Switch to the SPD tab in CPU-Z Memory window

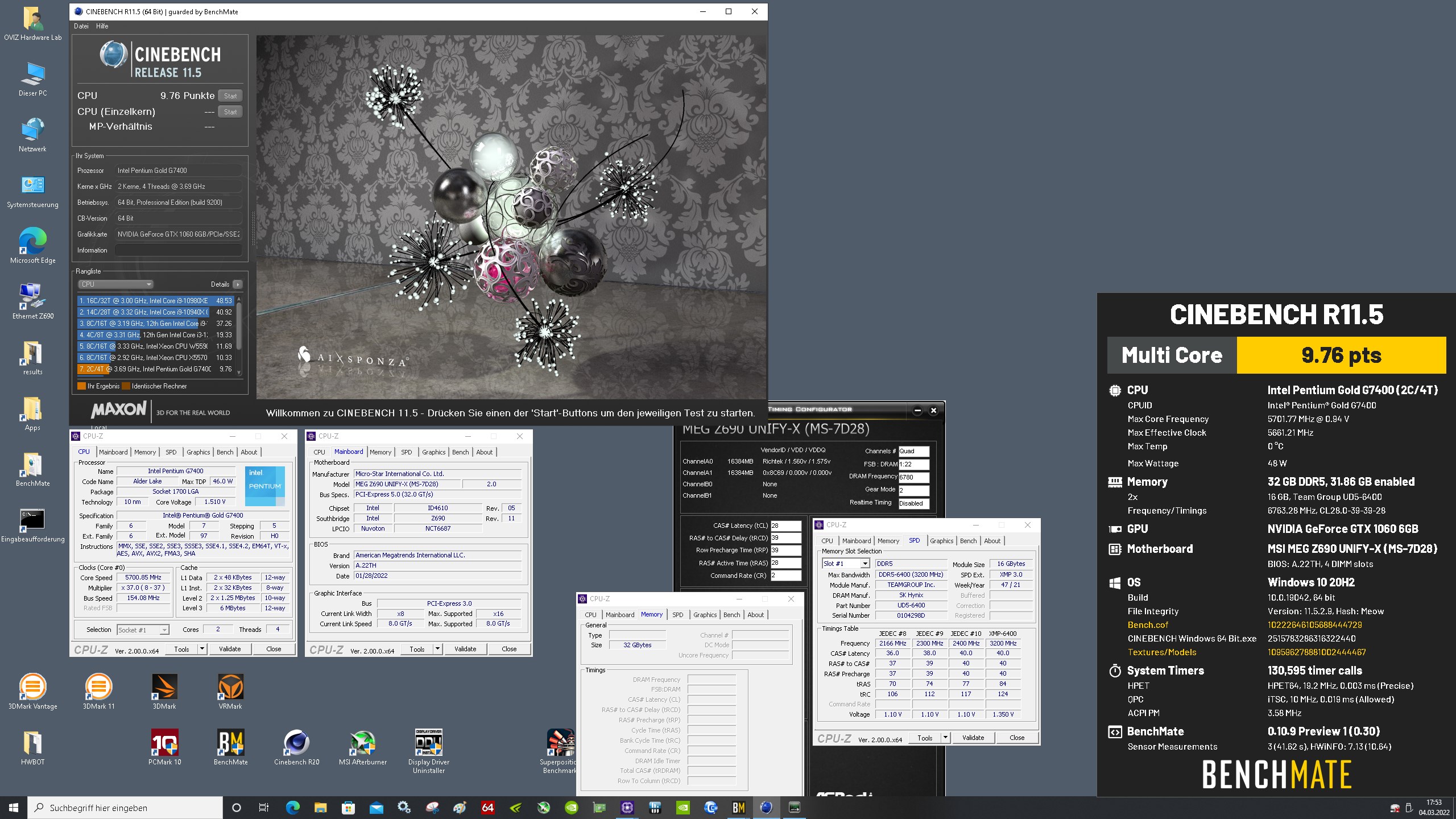click(x=678, y=615)
